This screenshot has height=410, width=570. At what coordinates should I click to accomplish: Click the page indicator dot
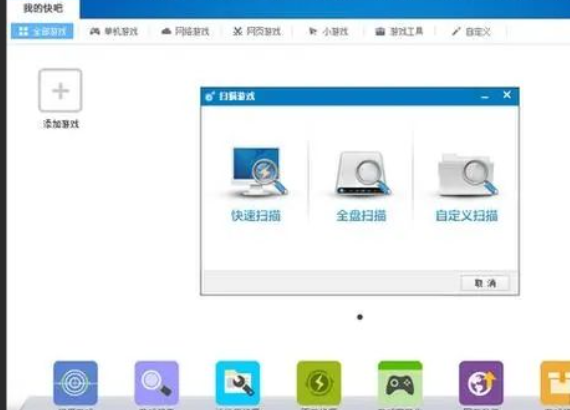(x=360, y=317)
